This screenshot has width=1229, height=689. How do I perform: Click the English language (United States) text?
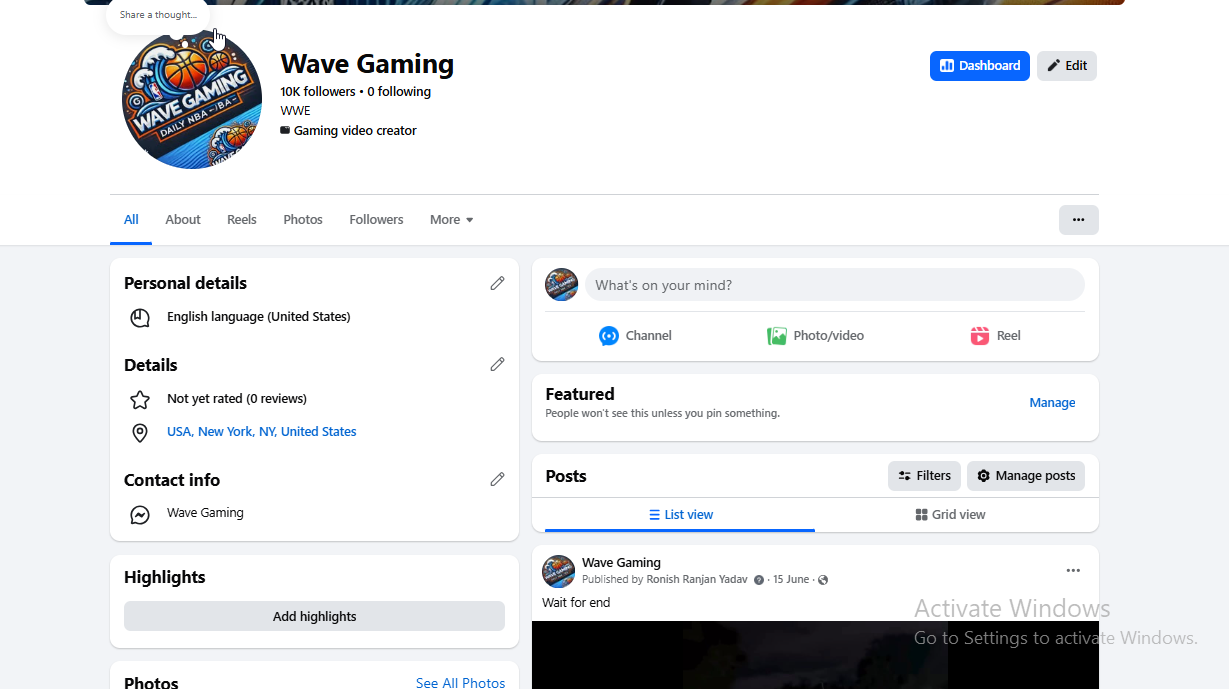coord(259,317)
